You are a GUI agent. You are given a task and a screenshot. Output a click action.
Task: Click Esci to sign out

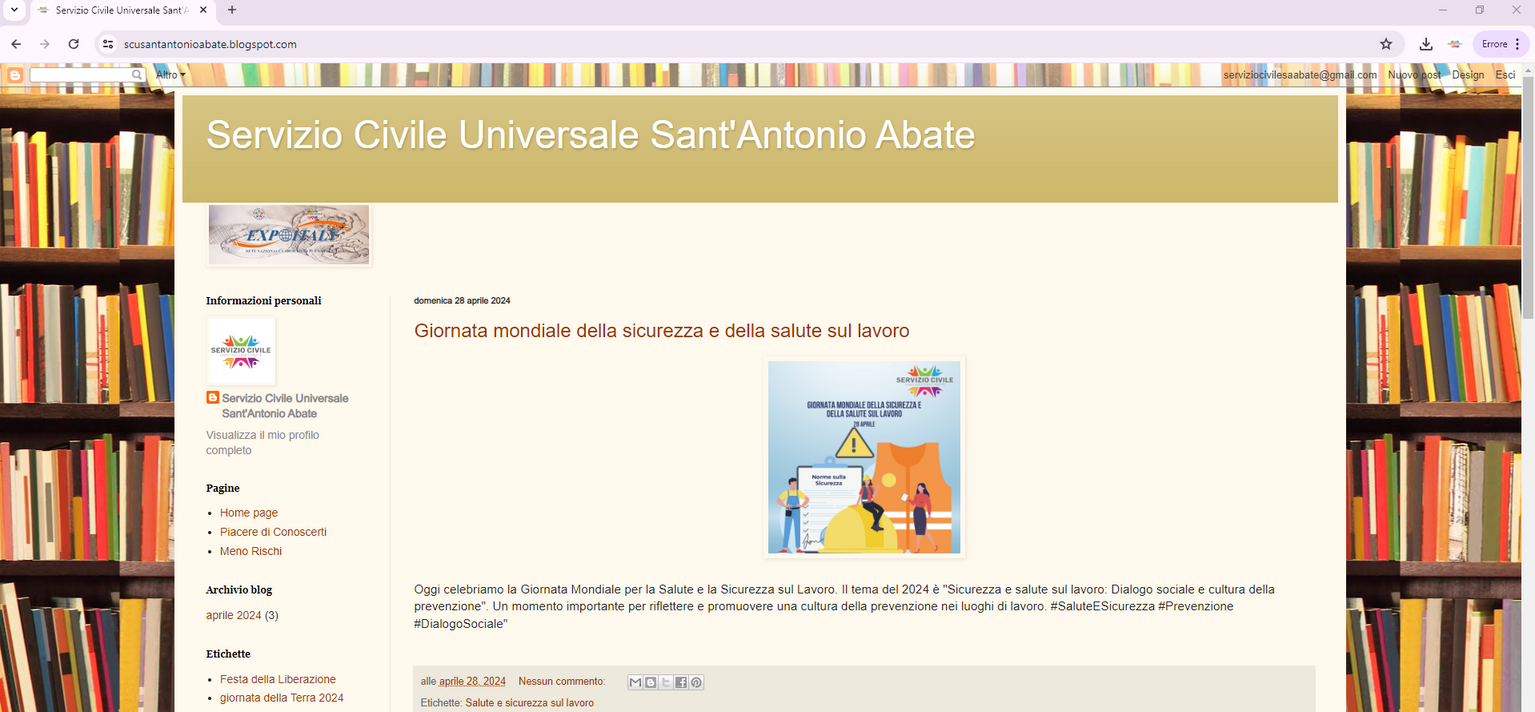(1505, 75)
